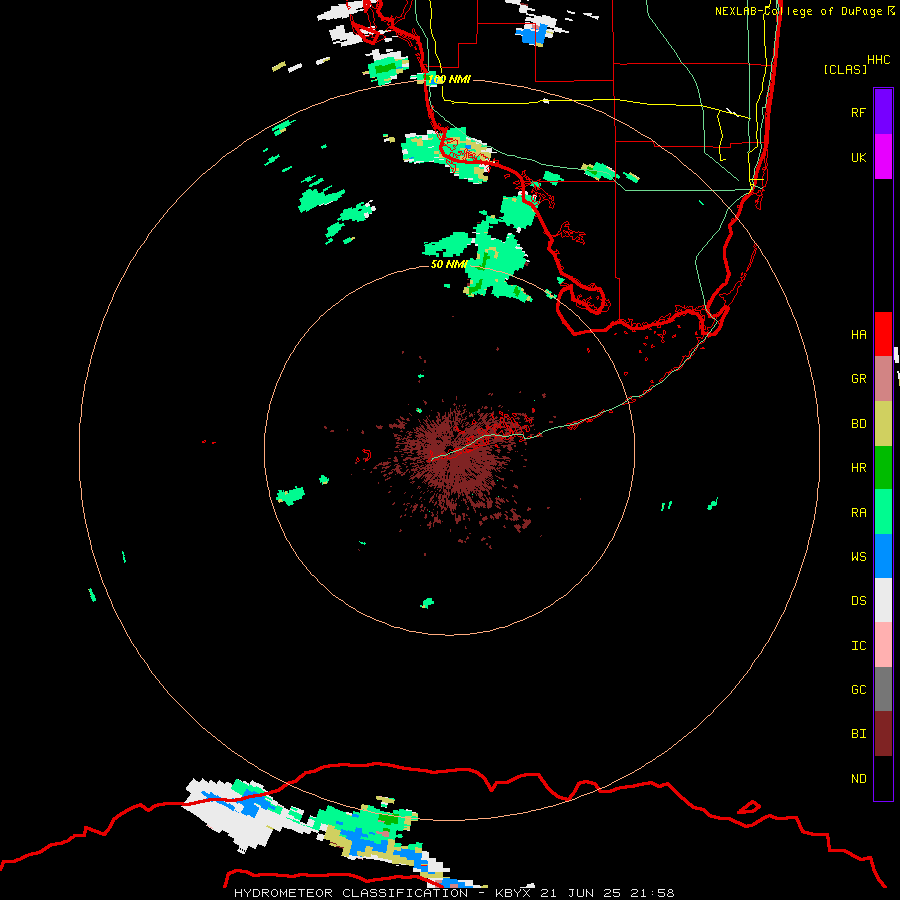Click the GC legend label
This screenshot has height=900, width=900.
pyautogui.click(x=859, y=690)
